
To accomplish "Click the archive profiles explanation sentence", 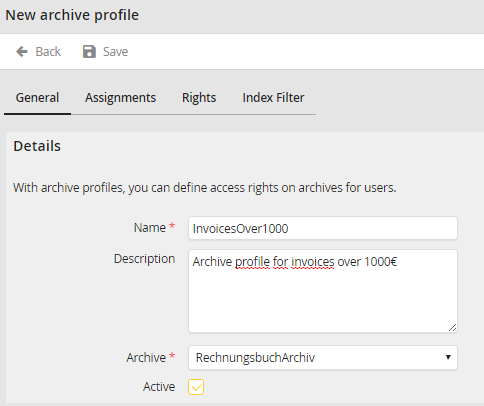I will (x=205, y=188).
